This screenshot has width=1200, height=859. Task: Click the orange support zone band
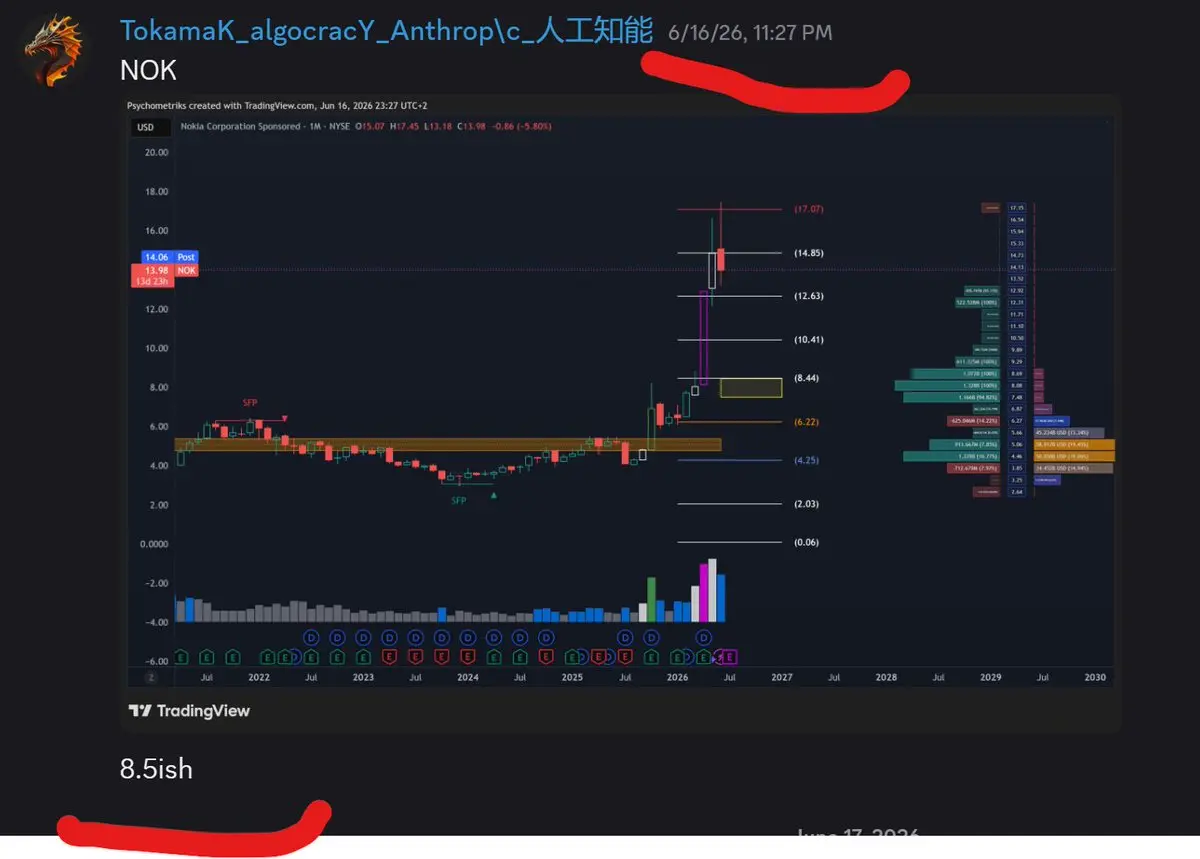448,445
